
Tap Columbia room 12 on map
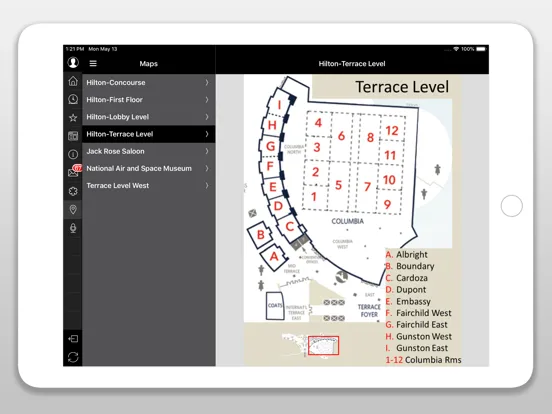(392, 131)
